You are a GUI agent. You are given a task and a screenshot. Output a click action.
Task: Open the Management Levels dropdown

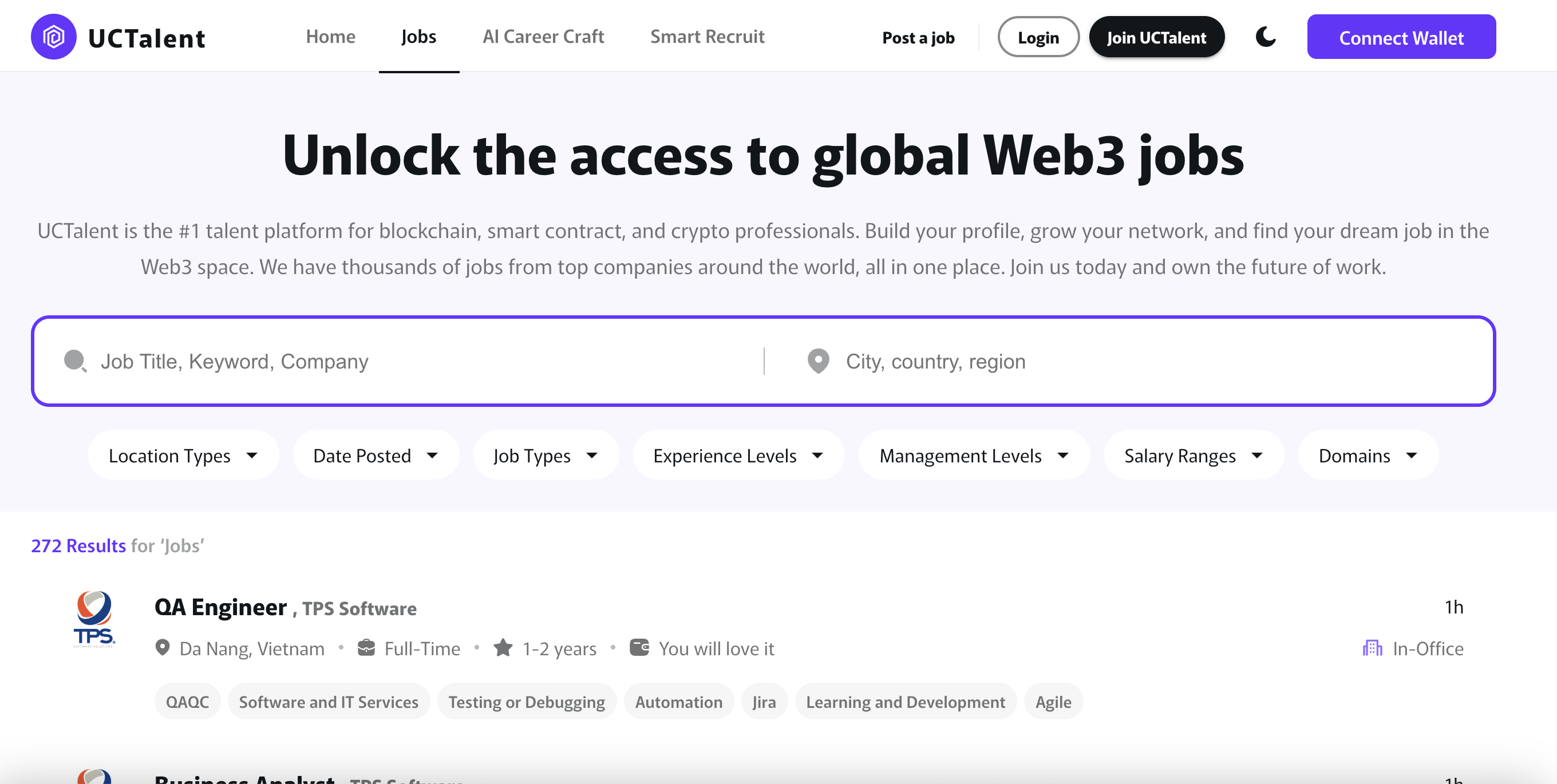point(974,455)
